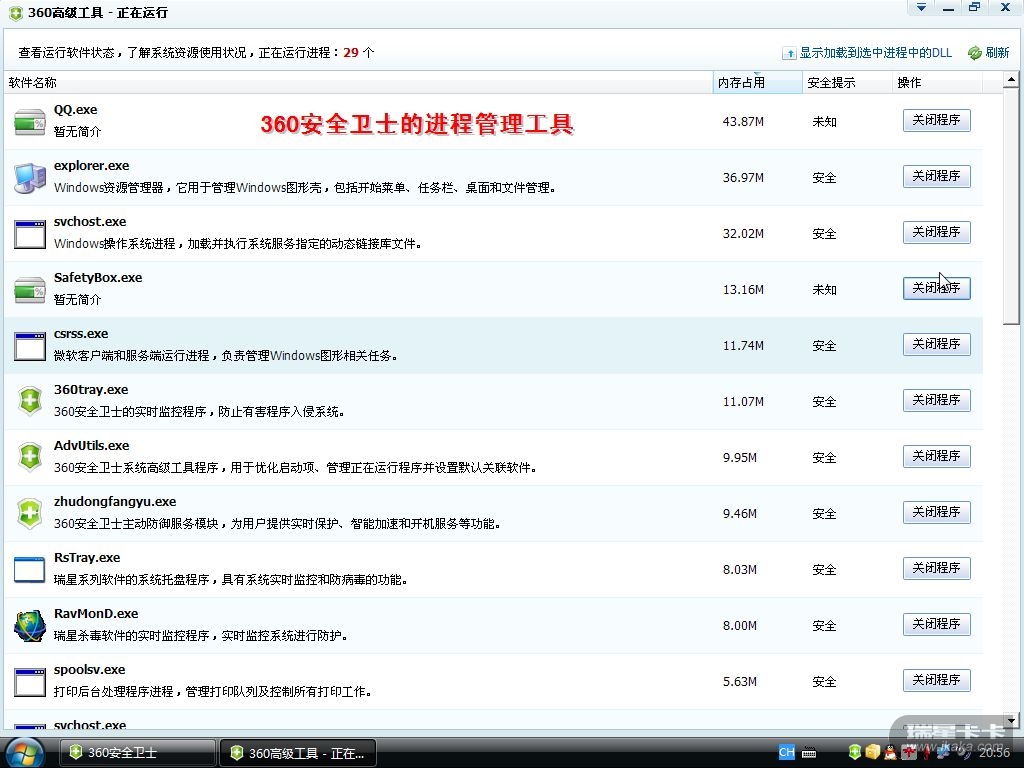Viewport: 1024px width, 768px height.
Task: Close the QQ.exe program with 关闭程序
Action: click(936, 120)
